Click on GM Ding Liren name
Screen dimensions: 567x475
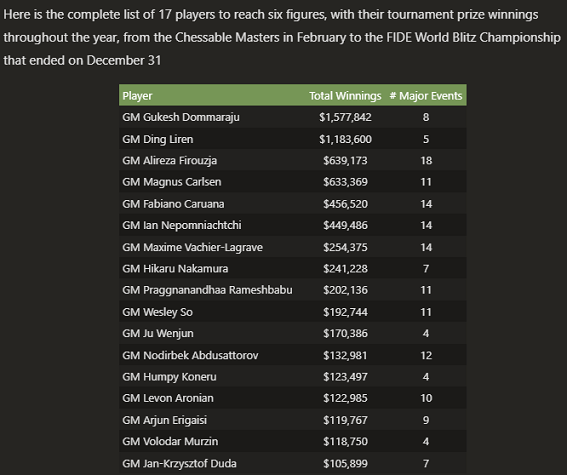[158, 139]
